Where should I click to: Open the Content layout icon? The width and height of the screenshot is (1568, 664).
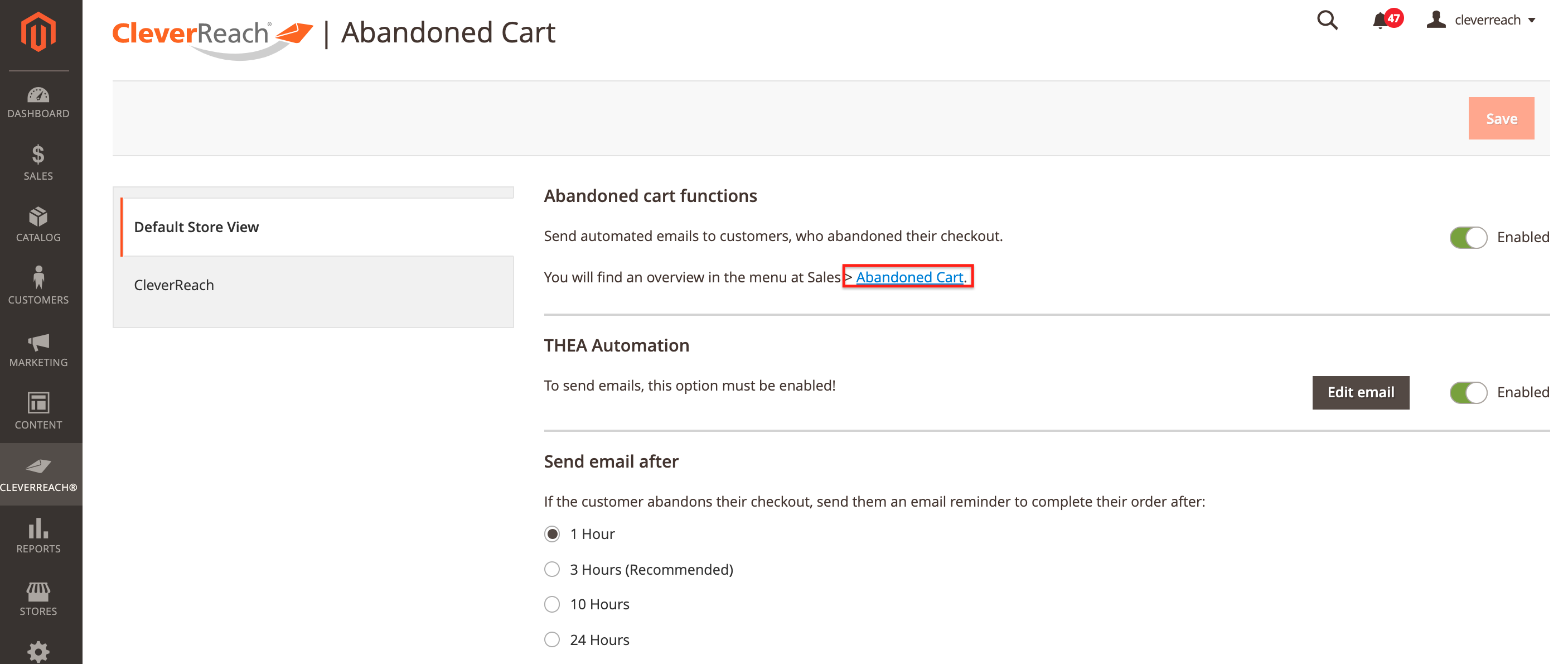(38, 411)
